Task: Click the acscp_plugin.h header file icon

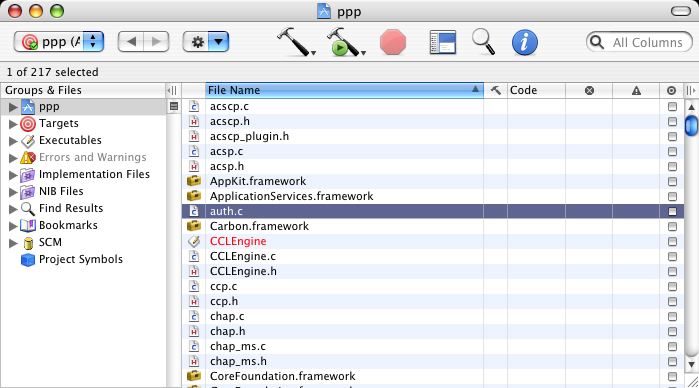Action: (194, 136)
